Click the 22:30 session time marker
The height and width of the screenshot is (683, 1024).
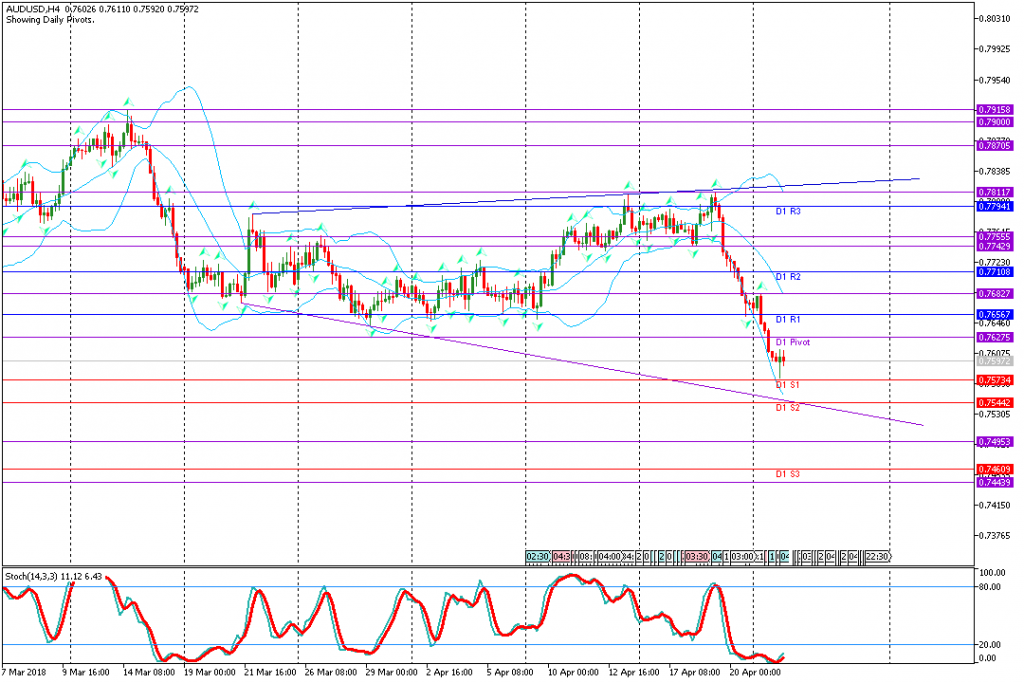point(877,556)
